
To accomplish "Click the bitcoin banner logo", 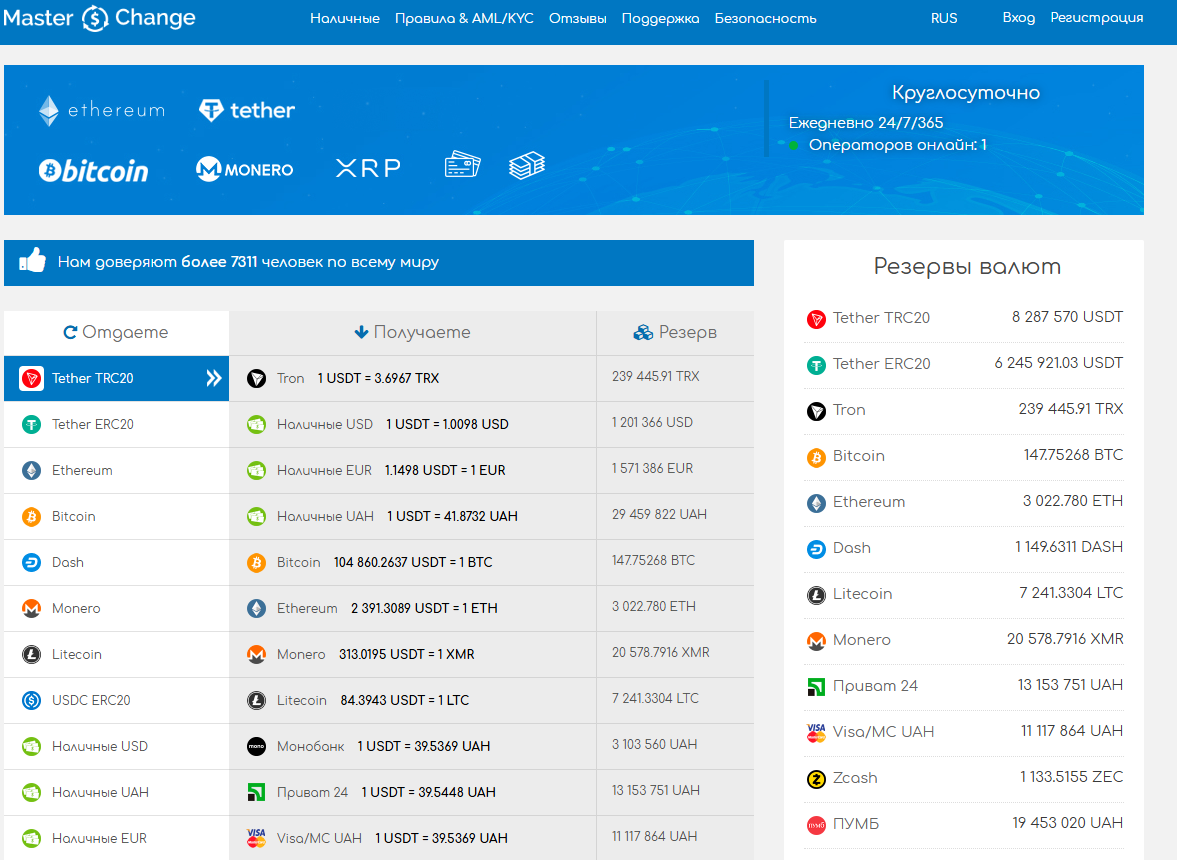I will 94,170.
